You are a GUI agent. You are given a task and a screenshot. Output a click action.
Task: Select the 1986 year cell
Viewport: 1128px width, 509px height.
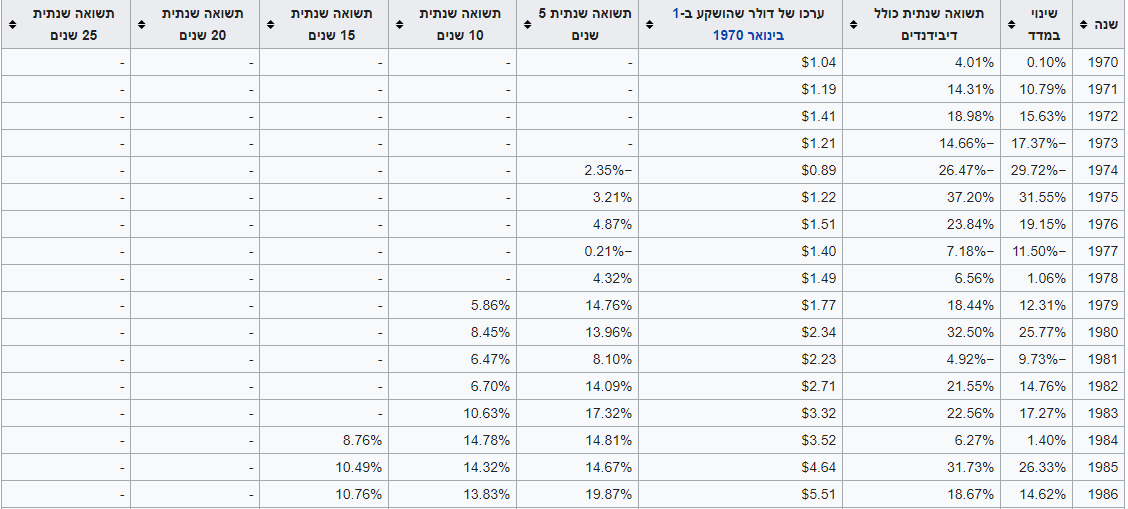coord(1103,494)
